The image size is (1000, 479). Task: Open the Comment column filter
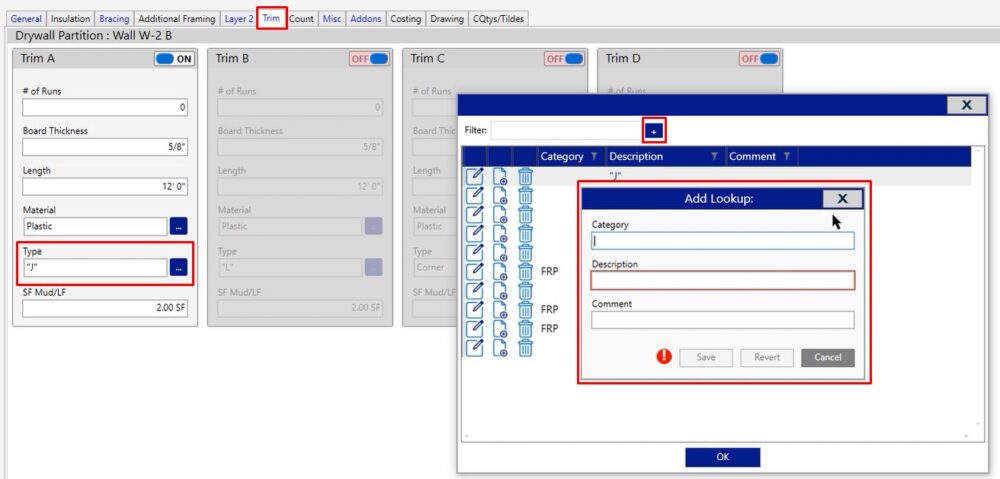click(x=787, y=157)
